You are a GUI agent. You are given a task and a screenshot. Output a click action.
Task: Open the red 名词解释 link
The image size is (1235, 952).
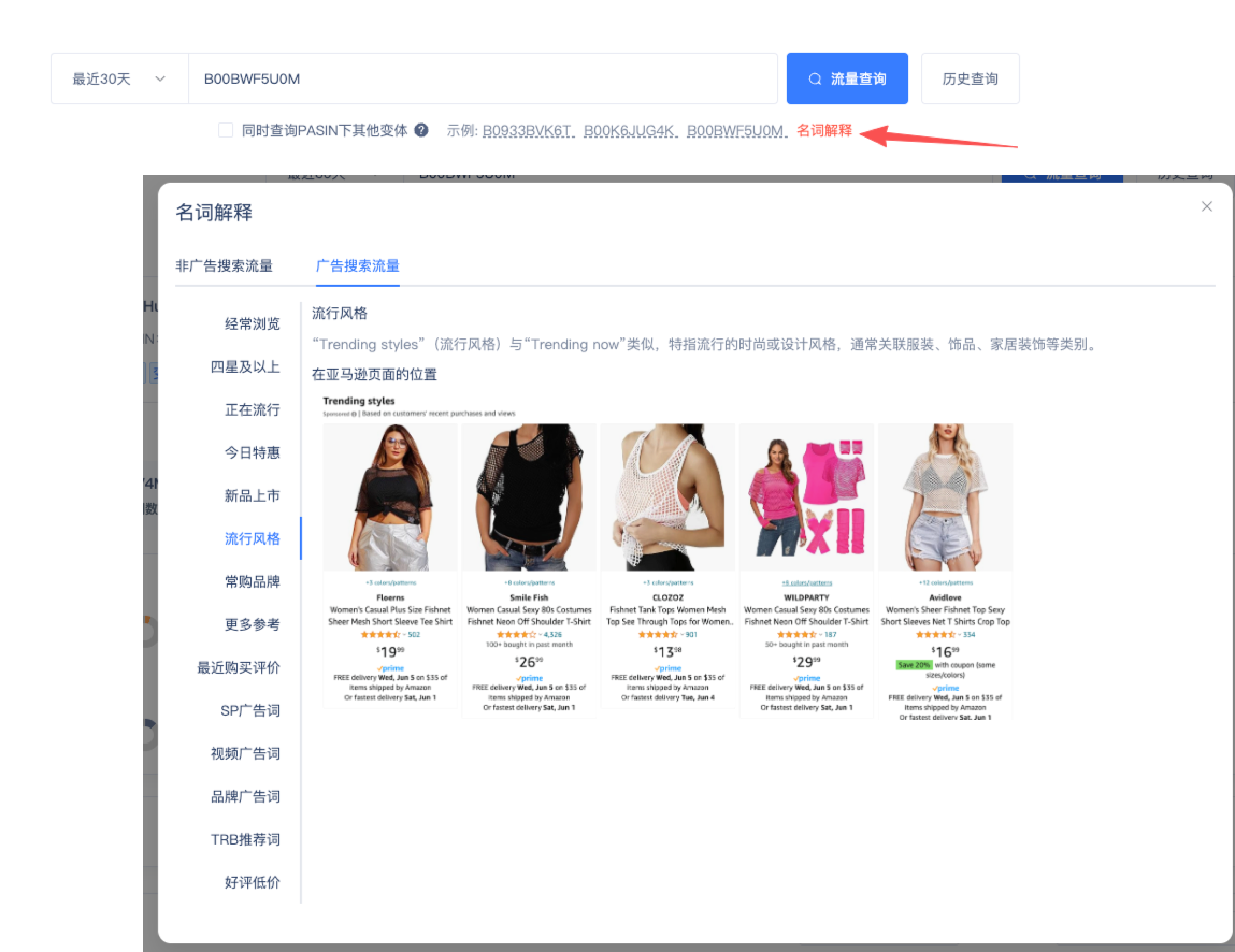pyautogui.click(x=824, y=131)
